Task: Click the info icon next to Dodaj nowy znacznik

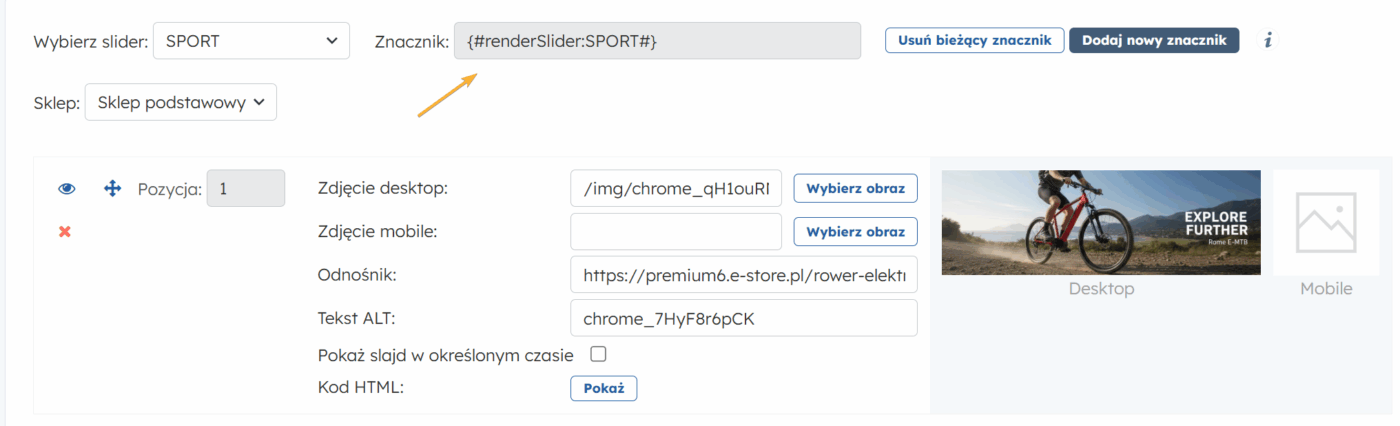Action: tap(1268, 40)
